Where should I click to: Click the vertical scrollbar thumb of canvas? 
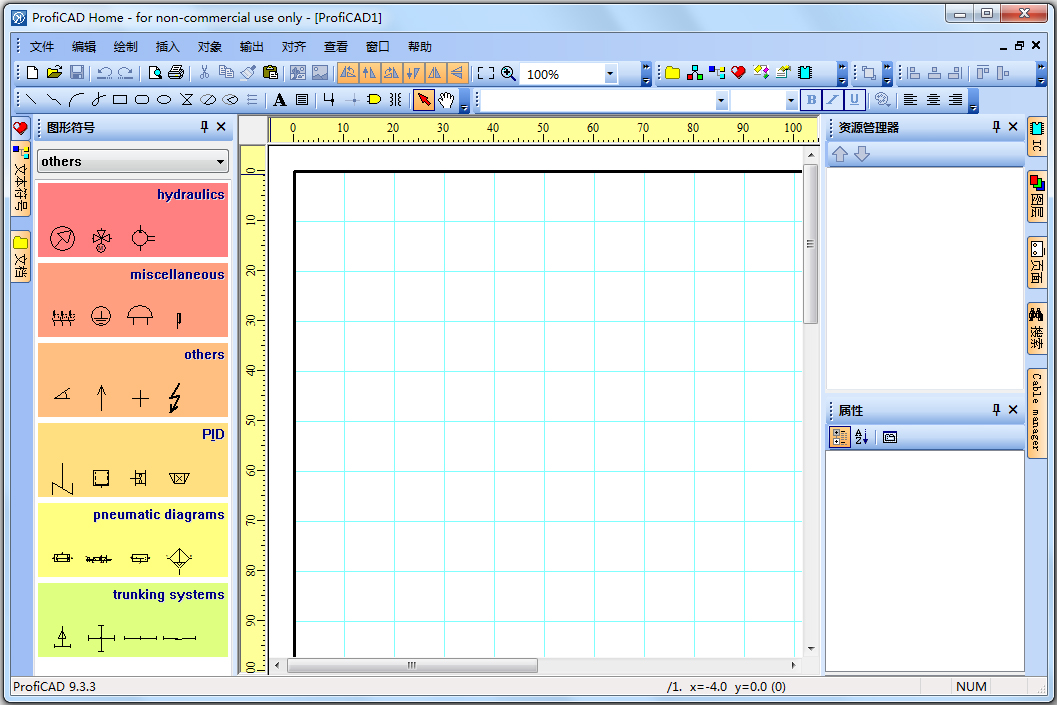tap(810, 244)
